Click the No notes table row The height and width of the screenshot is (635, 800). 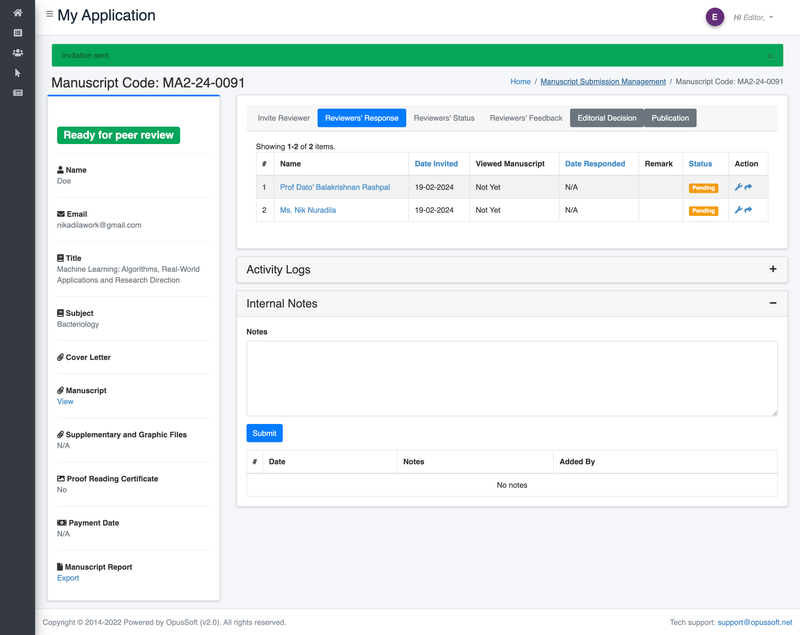pos(512,485)
